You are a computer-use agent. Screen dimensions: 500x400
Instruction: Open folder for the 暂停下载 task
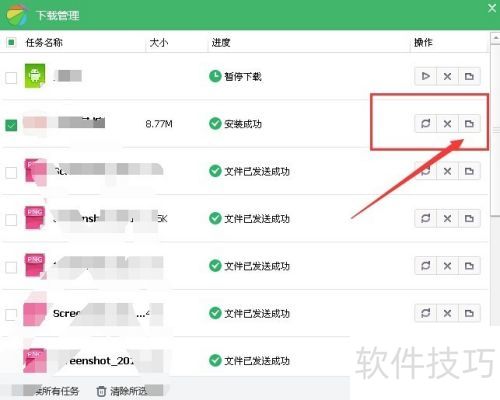tap(469, 76)
